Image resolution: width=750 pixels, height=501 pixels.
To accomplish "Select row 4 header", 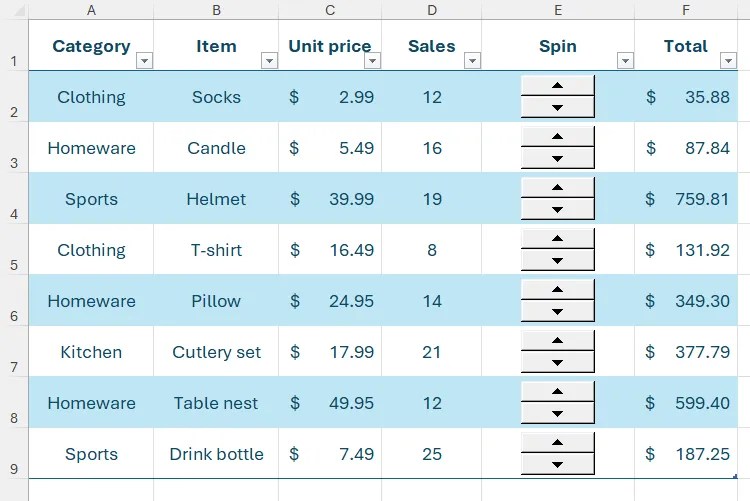I will (x=14, y=198).
